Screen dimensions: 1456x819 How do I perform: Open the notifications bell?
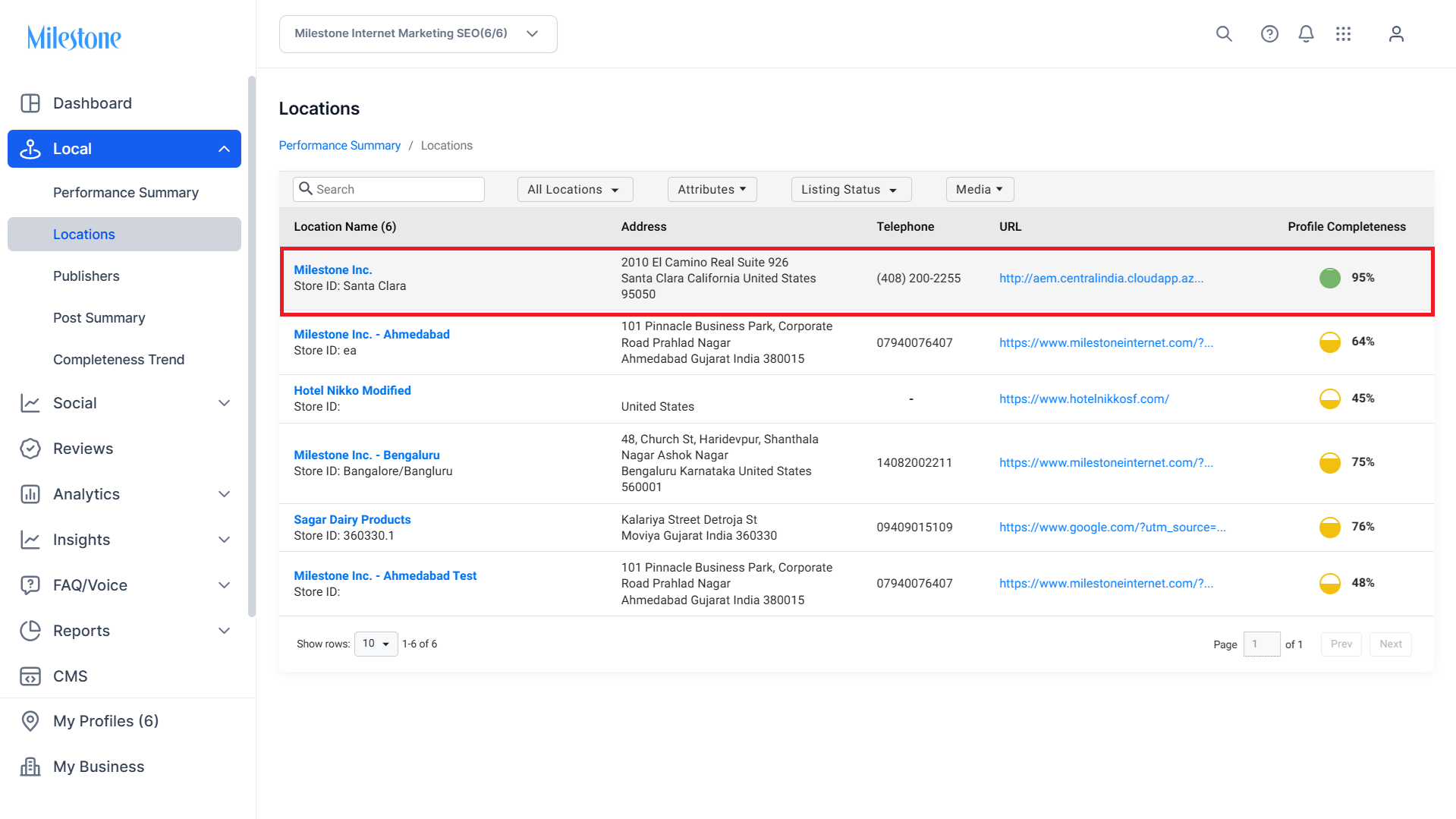pyautogui.click(x=1306, y=34)
